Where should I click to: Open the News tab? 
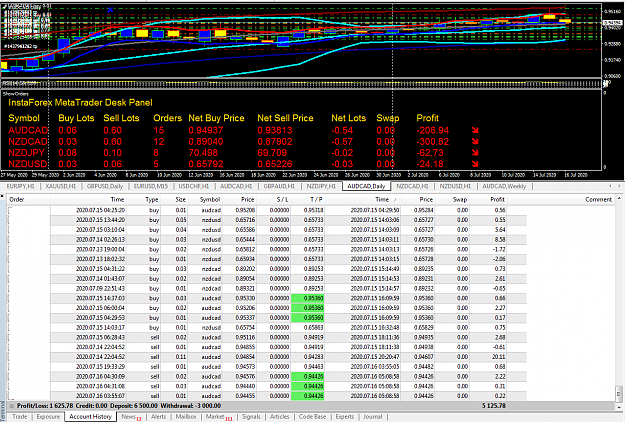[131, 417]
